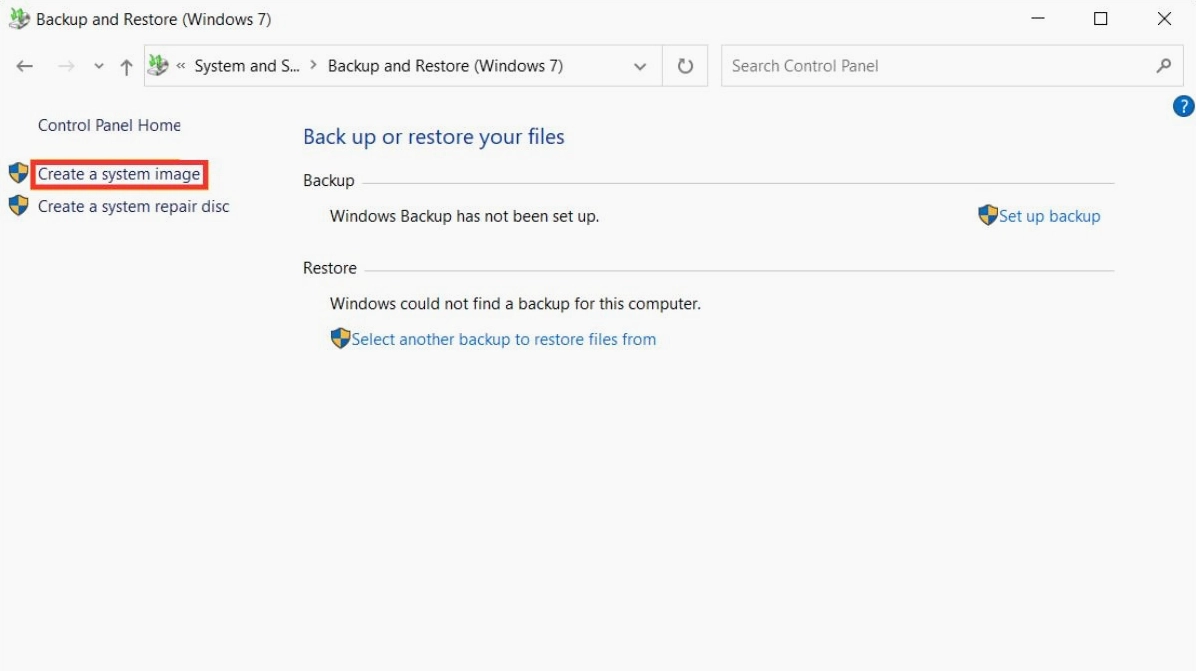1196x671 pixels.
Task: Click the refresh icon next to address bar
Action: point(687,65)
